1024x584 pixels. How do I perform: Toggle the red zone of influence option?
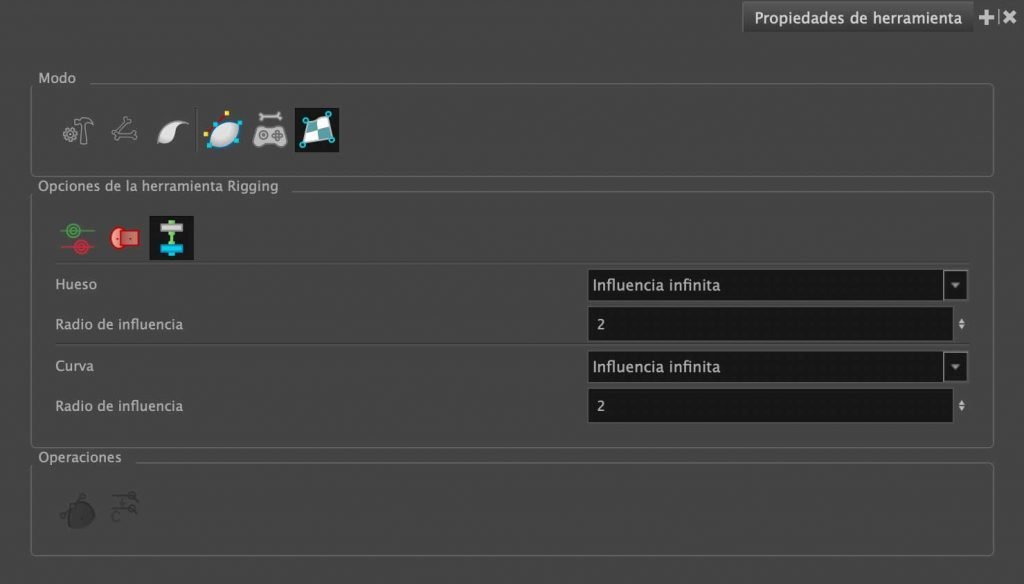[x=124, y=238]
